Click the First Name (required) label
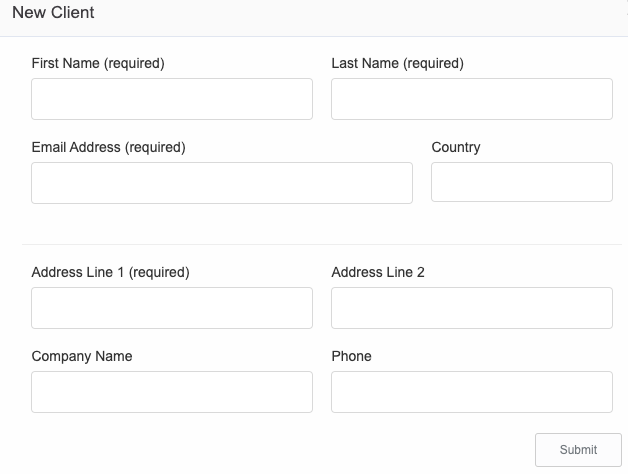Image resolution: width=628 pixels, height=474 pixels. pos(98,63)
